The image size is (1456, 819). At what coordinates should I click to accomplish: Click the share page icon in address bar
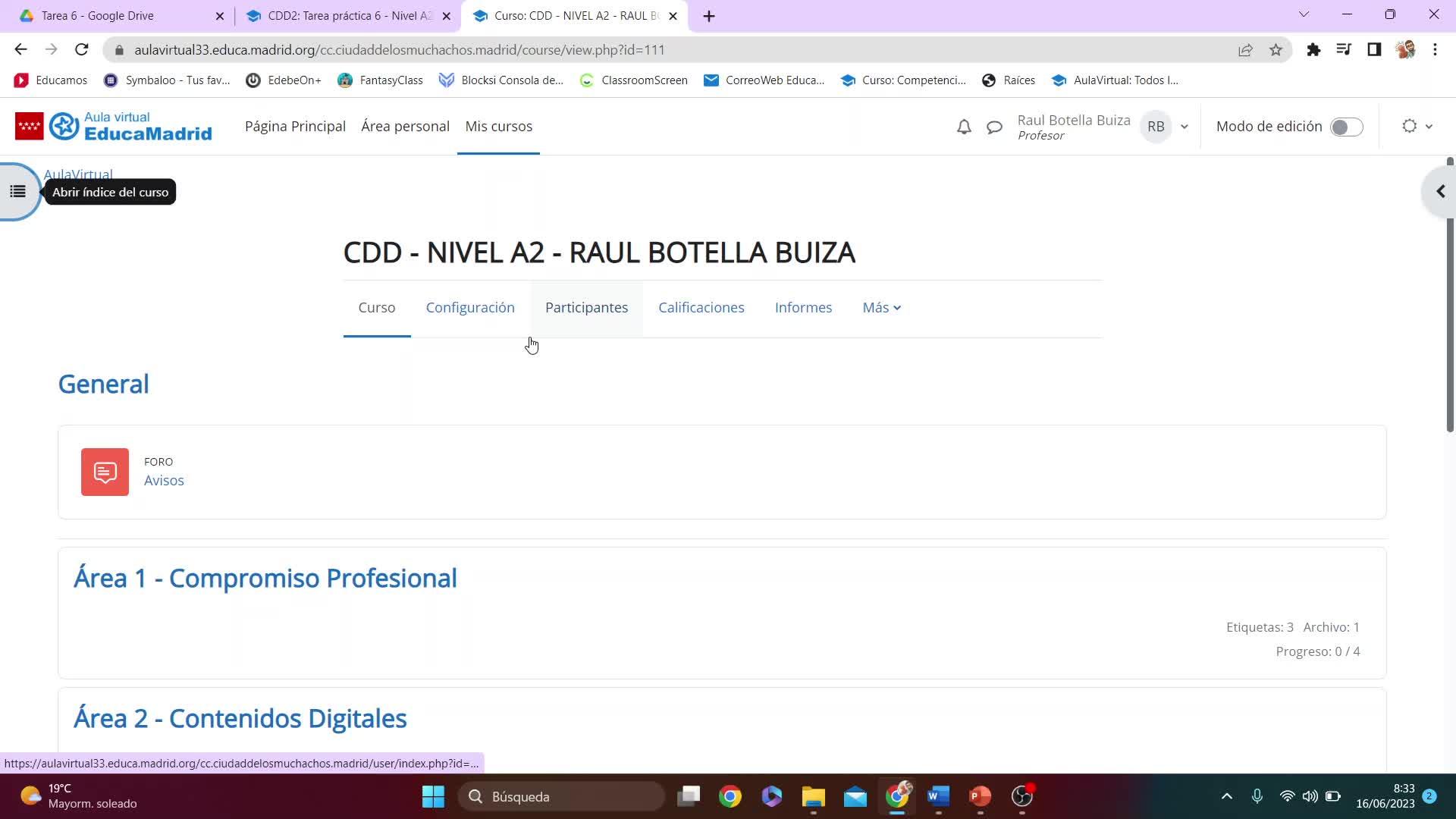click(1245, 50)
